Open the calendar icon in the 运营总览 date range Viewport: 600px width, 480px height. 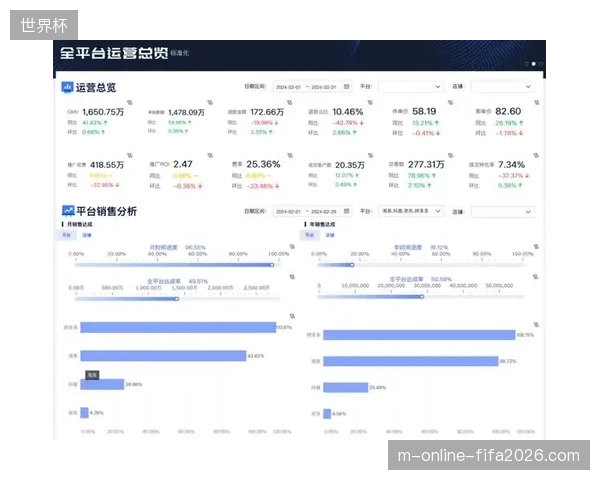[x=346, y=87]
